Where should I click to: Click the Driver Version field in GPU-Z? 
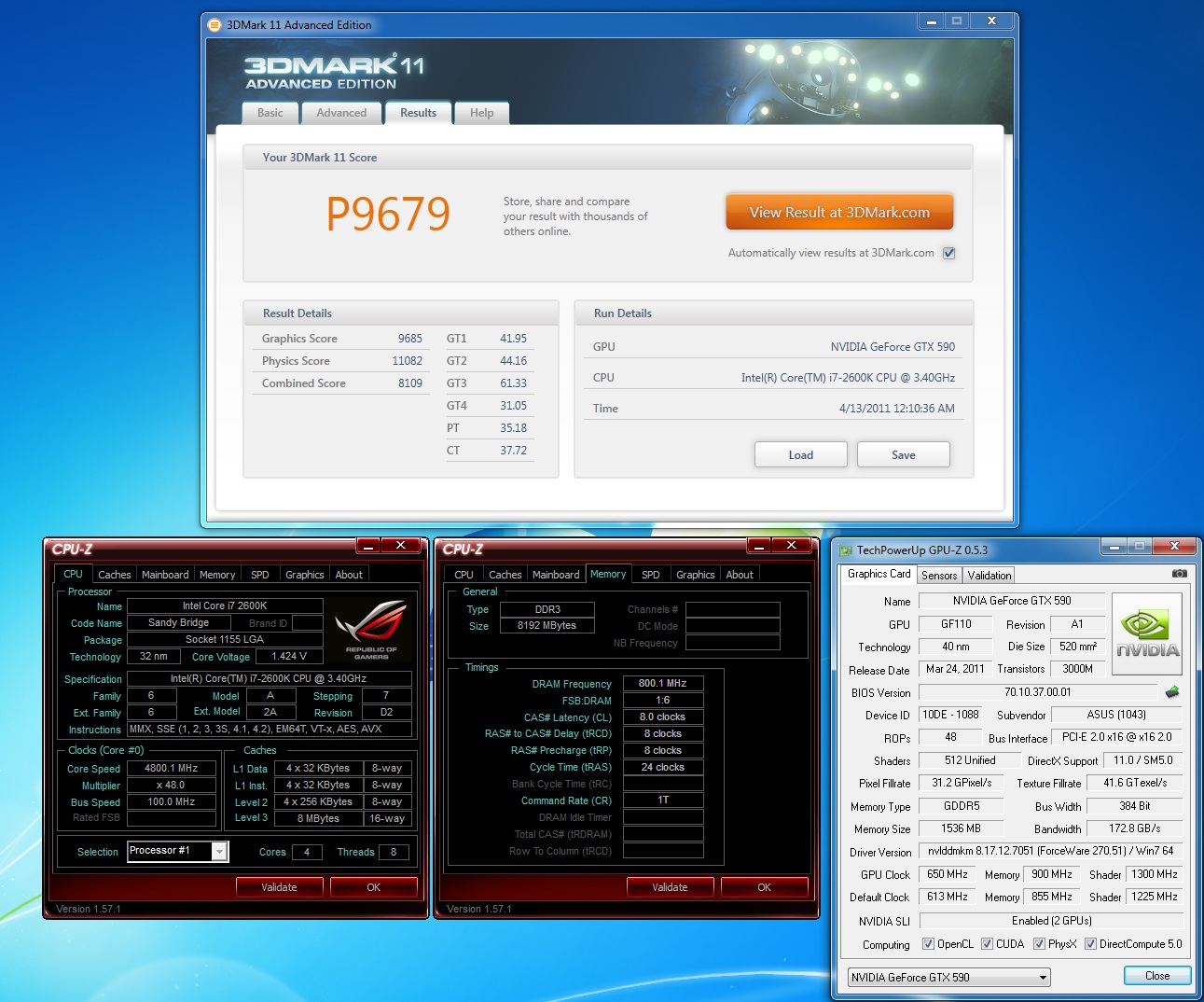[x=1051, y=851]
